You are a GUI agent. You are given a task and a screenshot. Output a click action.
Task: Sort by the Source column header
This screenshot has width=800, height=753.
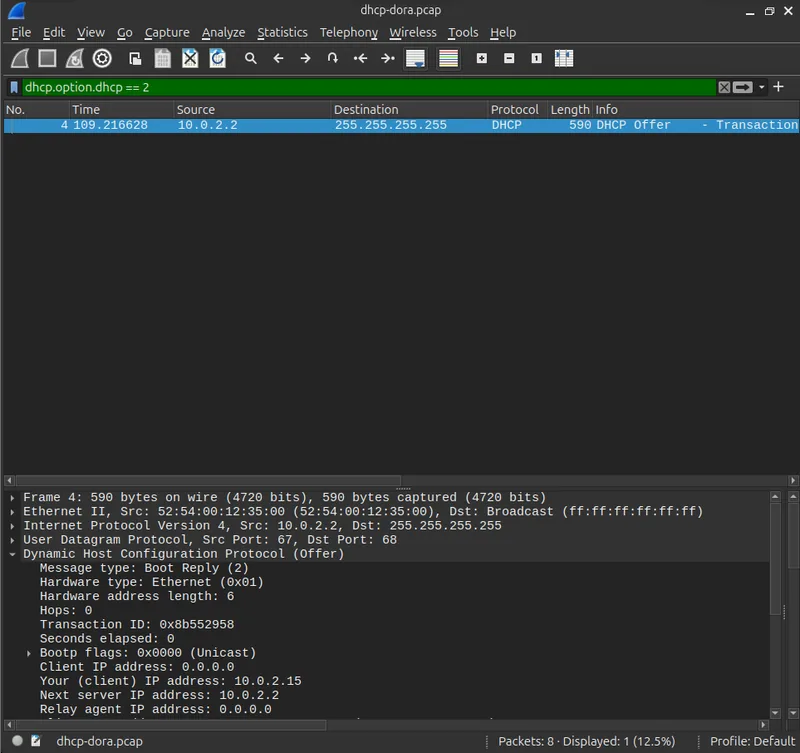coord(252,110)
